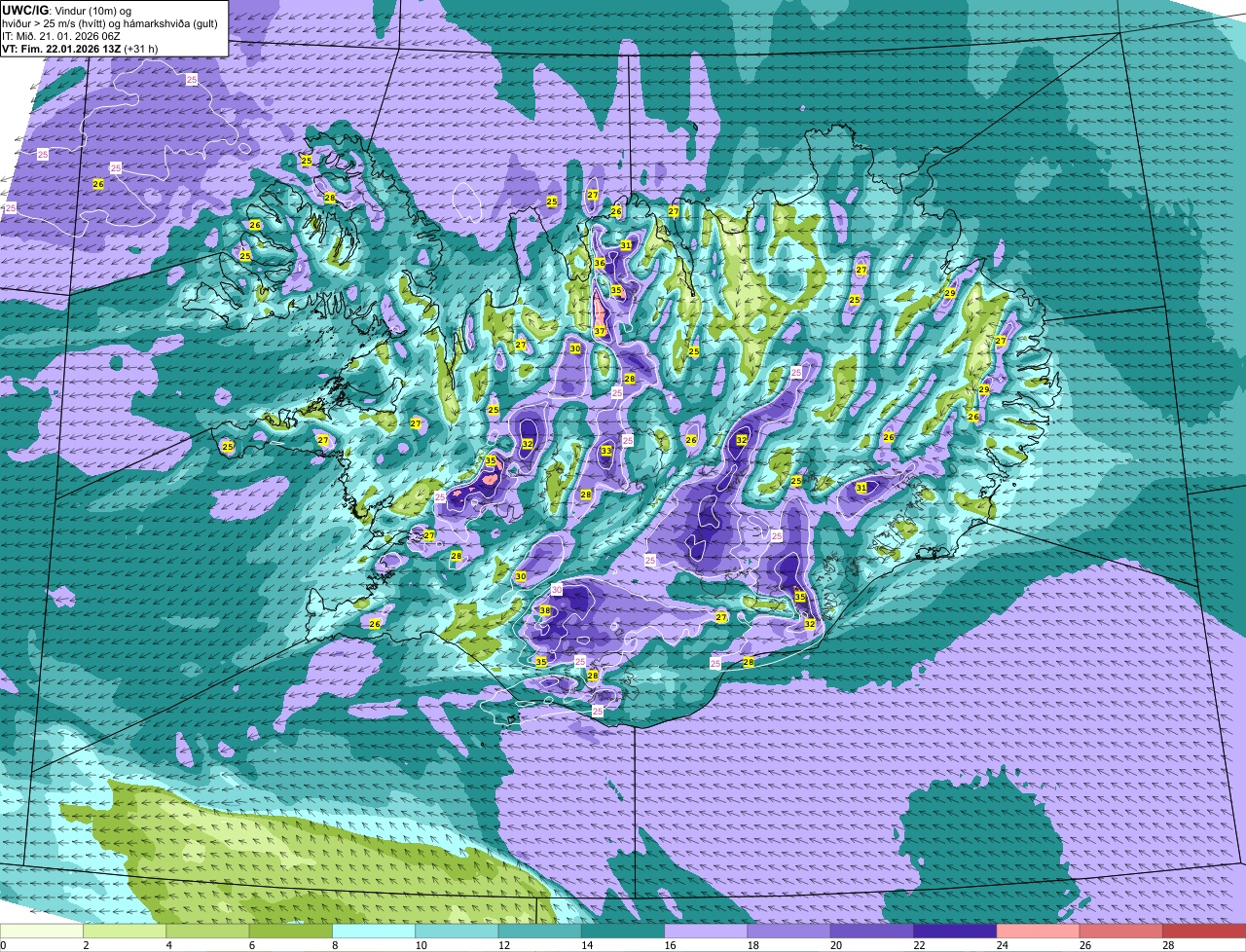Click the legend scale value "16"
The image size is (1246, 952).
[670, 945]
